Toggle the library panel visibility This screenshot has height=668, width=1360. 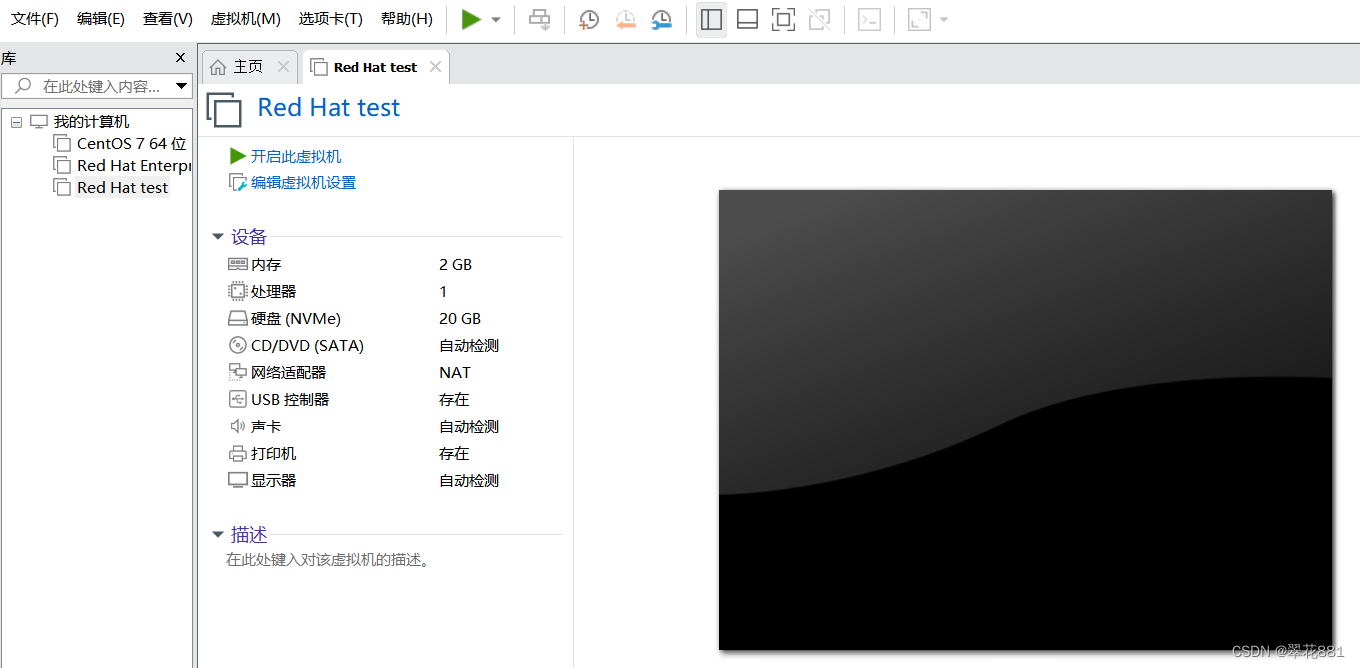click(711, 19)
